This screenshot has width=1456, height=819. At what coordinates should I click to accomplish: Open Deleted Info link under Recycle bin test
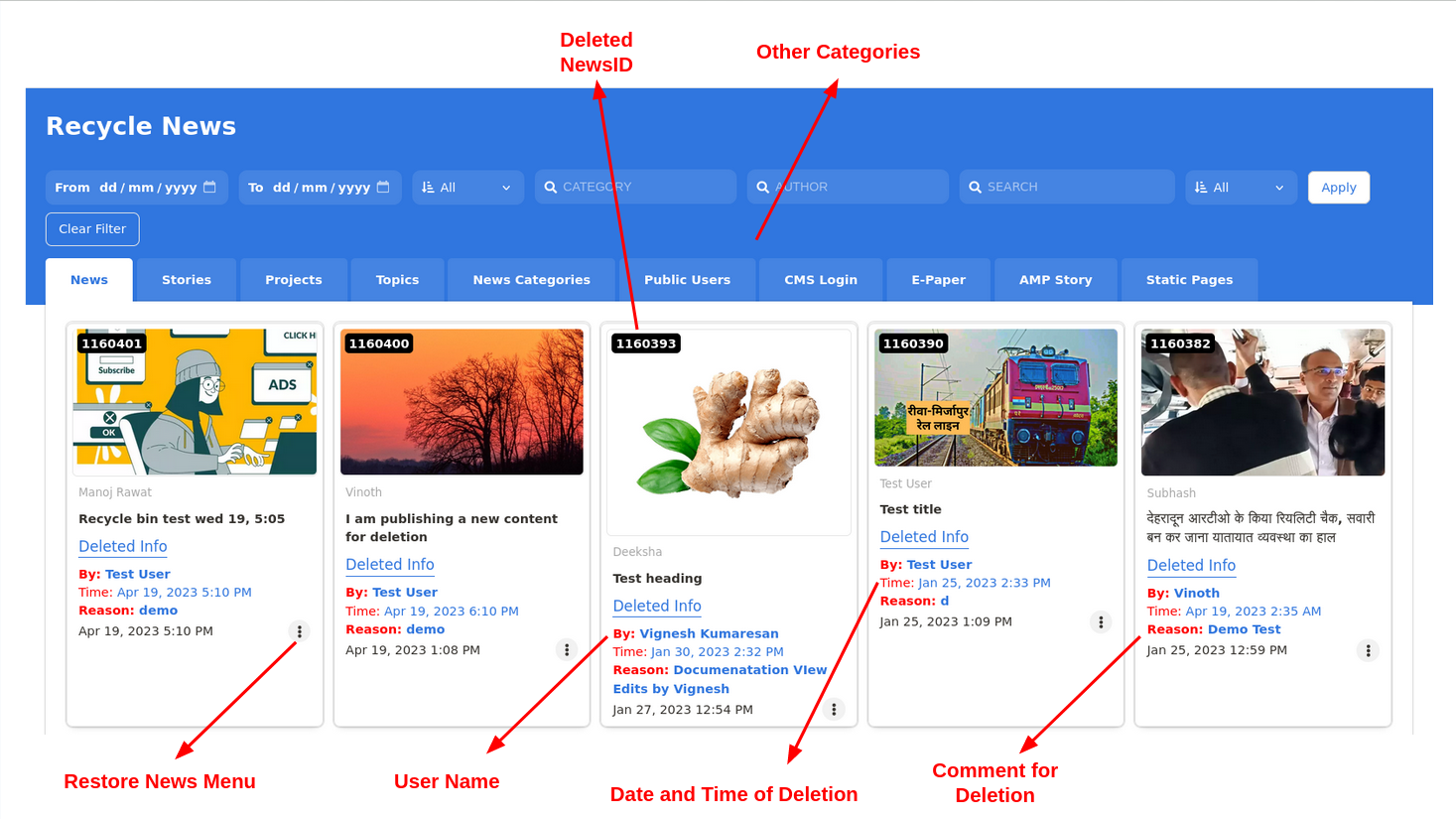click(123, 546)
